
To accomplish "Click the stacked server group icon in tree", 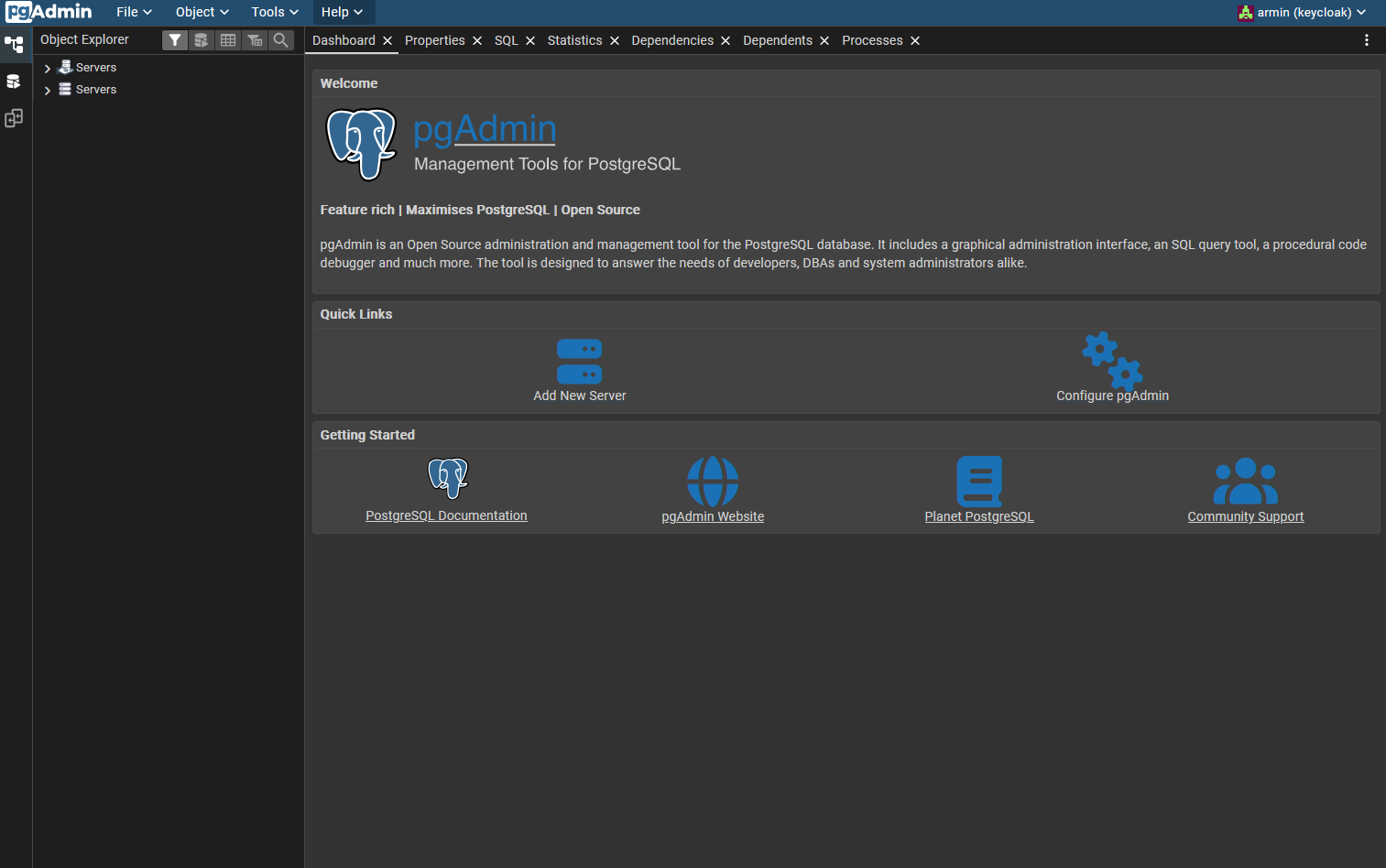I will [65, 89].
